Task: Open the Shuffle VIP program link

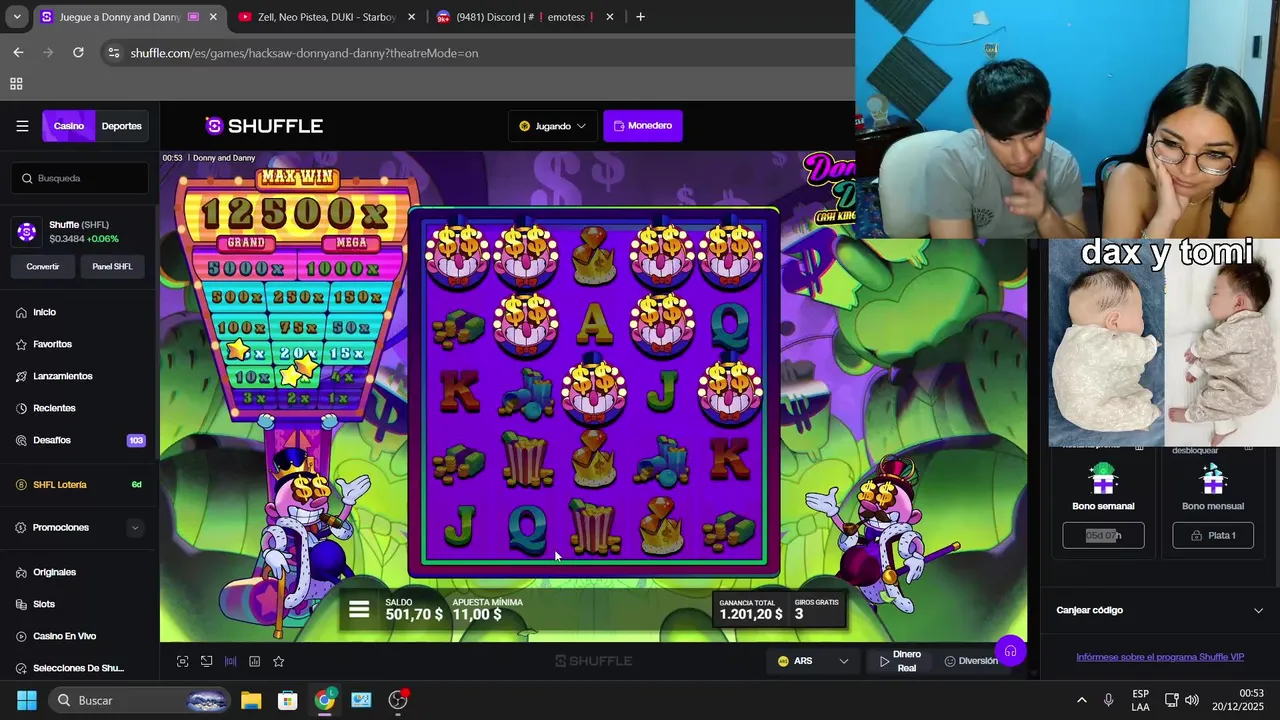Action: tap(1160, 657)
